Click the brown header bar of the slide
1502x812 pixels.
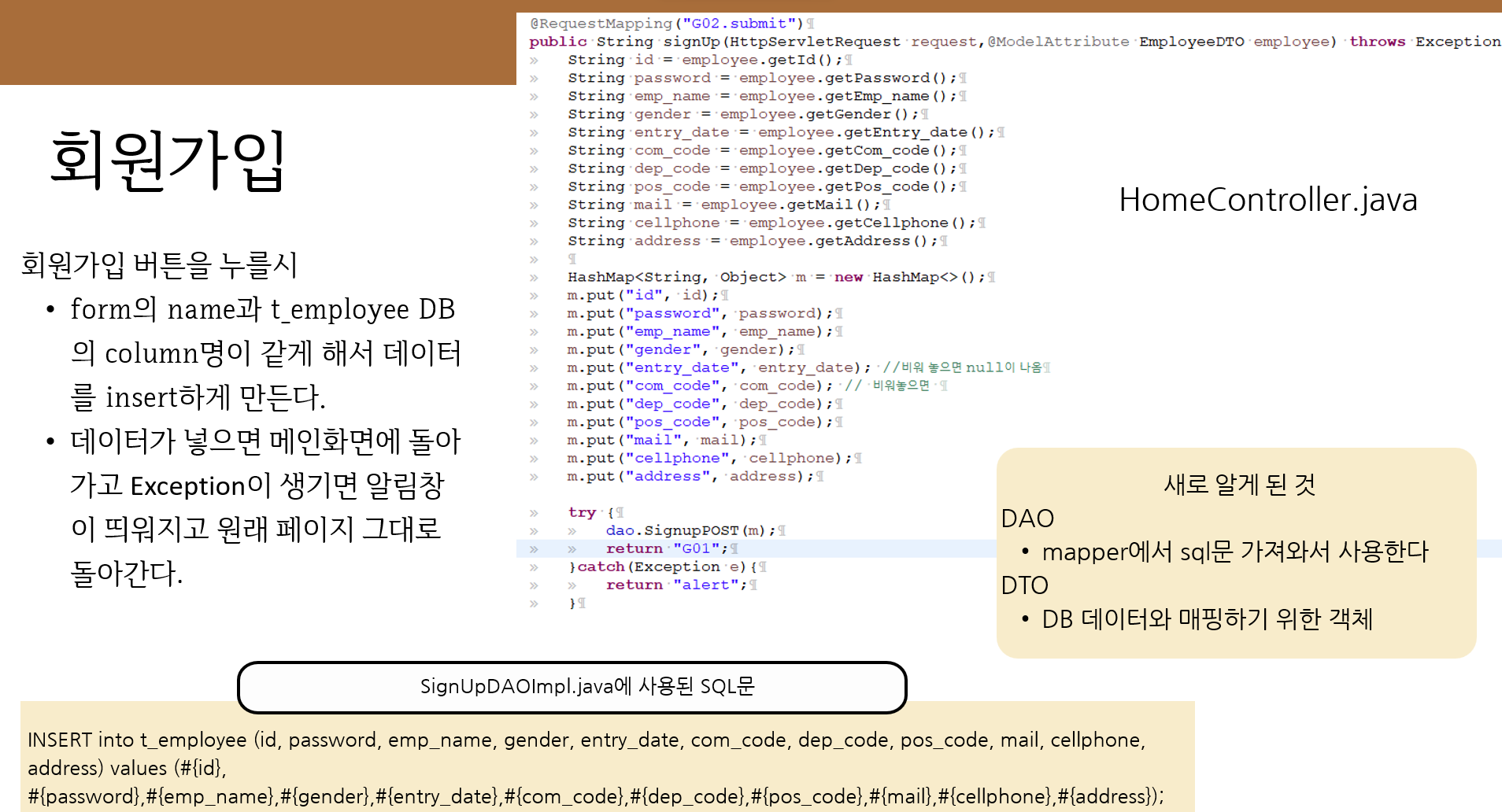coord(252,41)
